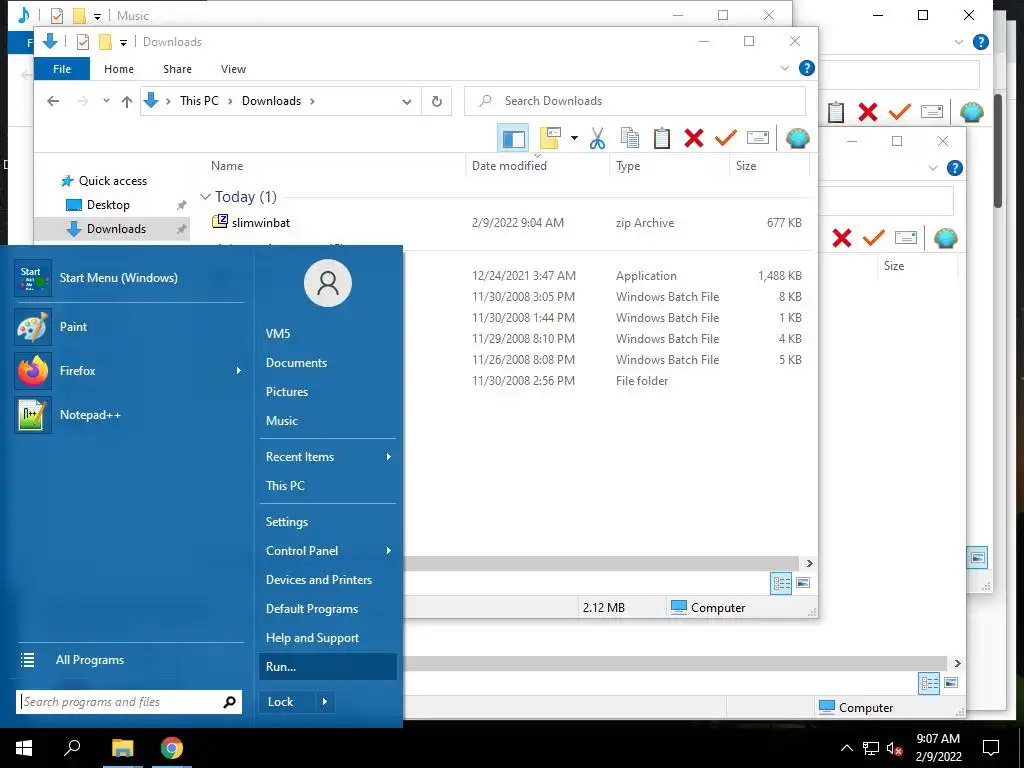Open Classic Explorer settings shell icon in Downloads
The image size is (1024, 768).
pos(797,138)
